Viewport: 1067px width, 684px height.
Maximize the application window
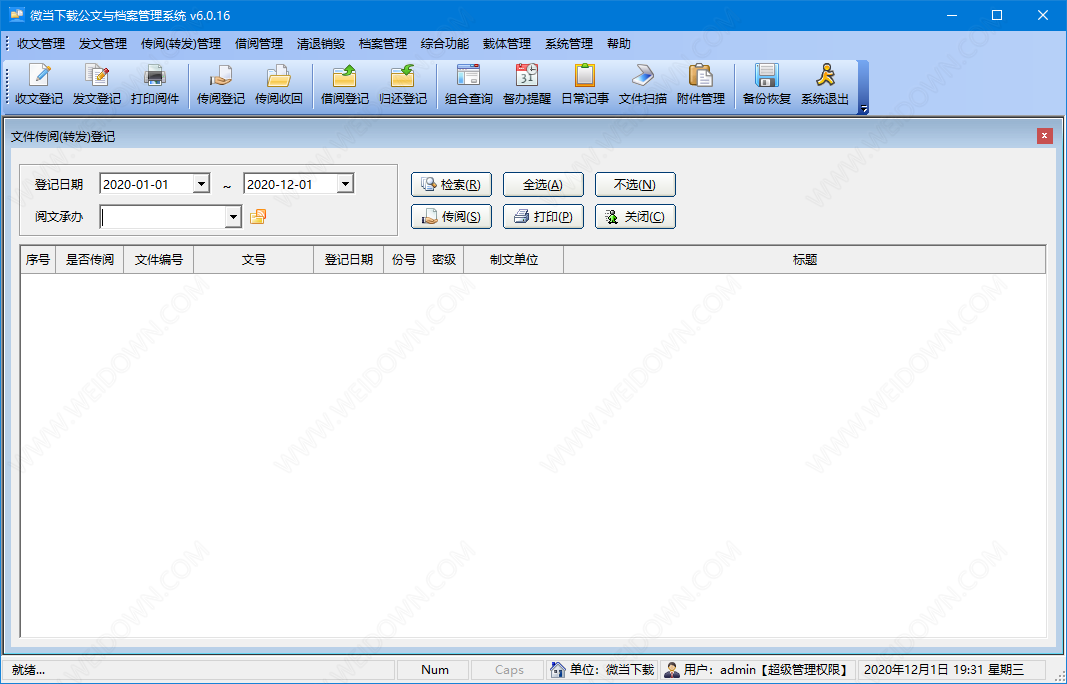997,15
